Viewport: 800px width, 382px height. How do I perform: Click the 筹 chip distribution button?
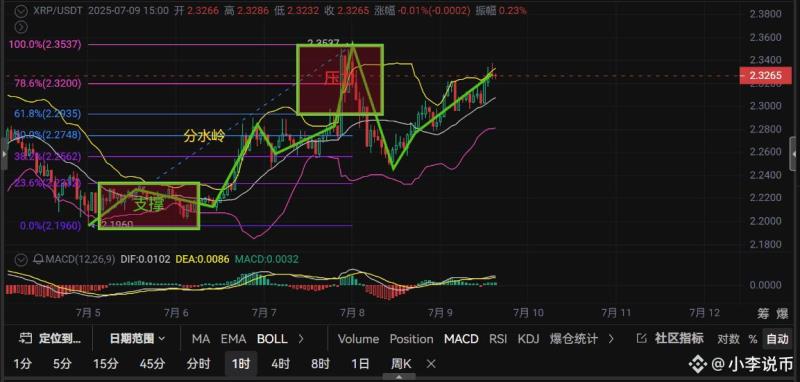(x=763, y=314)
